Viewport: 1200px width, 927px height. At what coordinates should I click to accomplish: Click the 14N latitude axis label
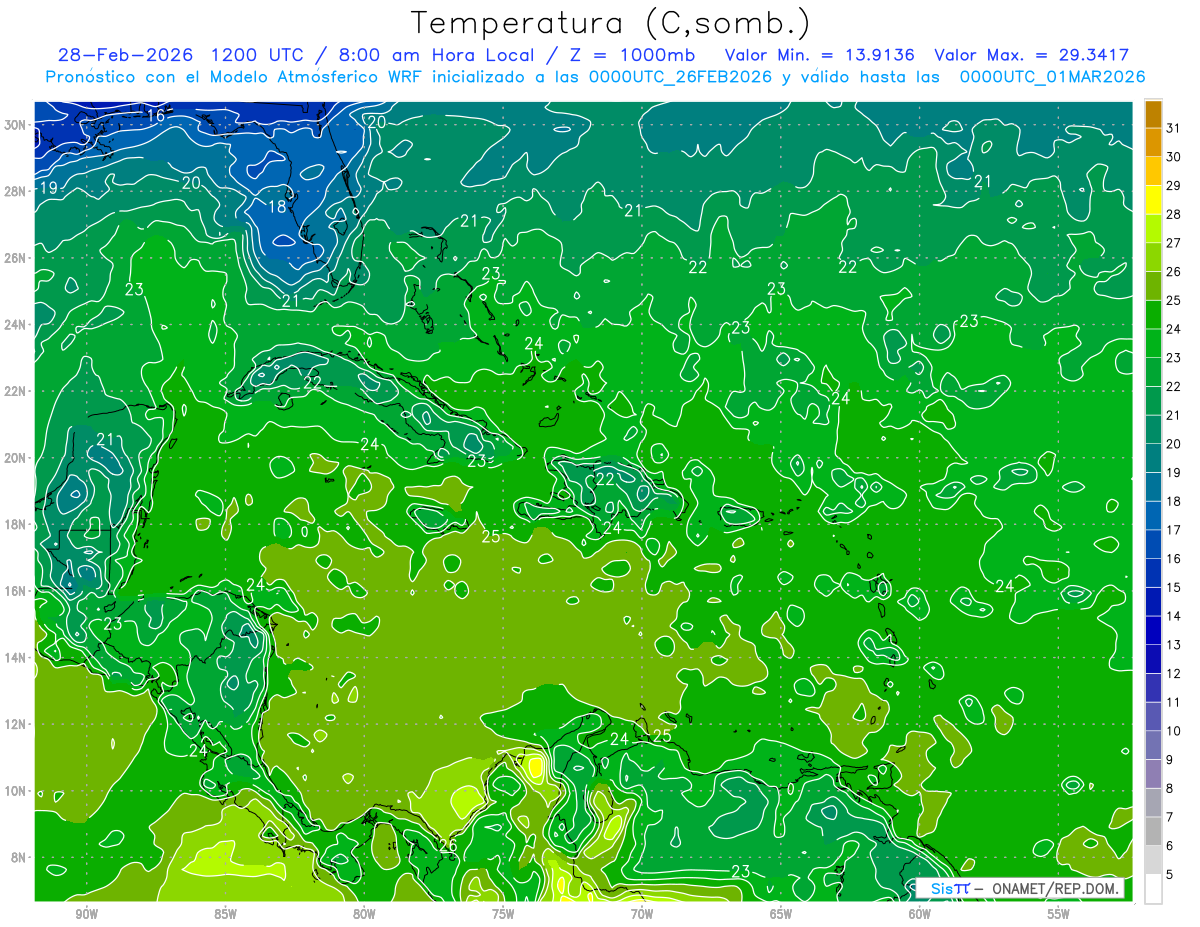(15, 658)
